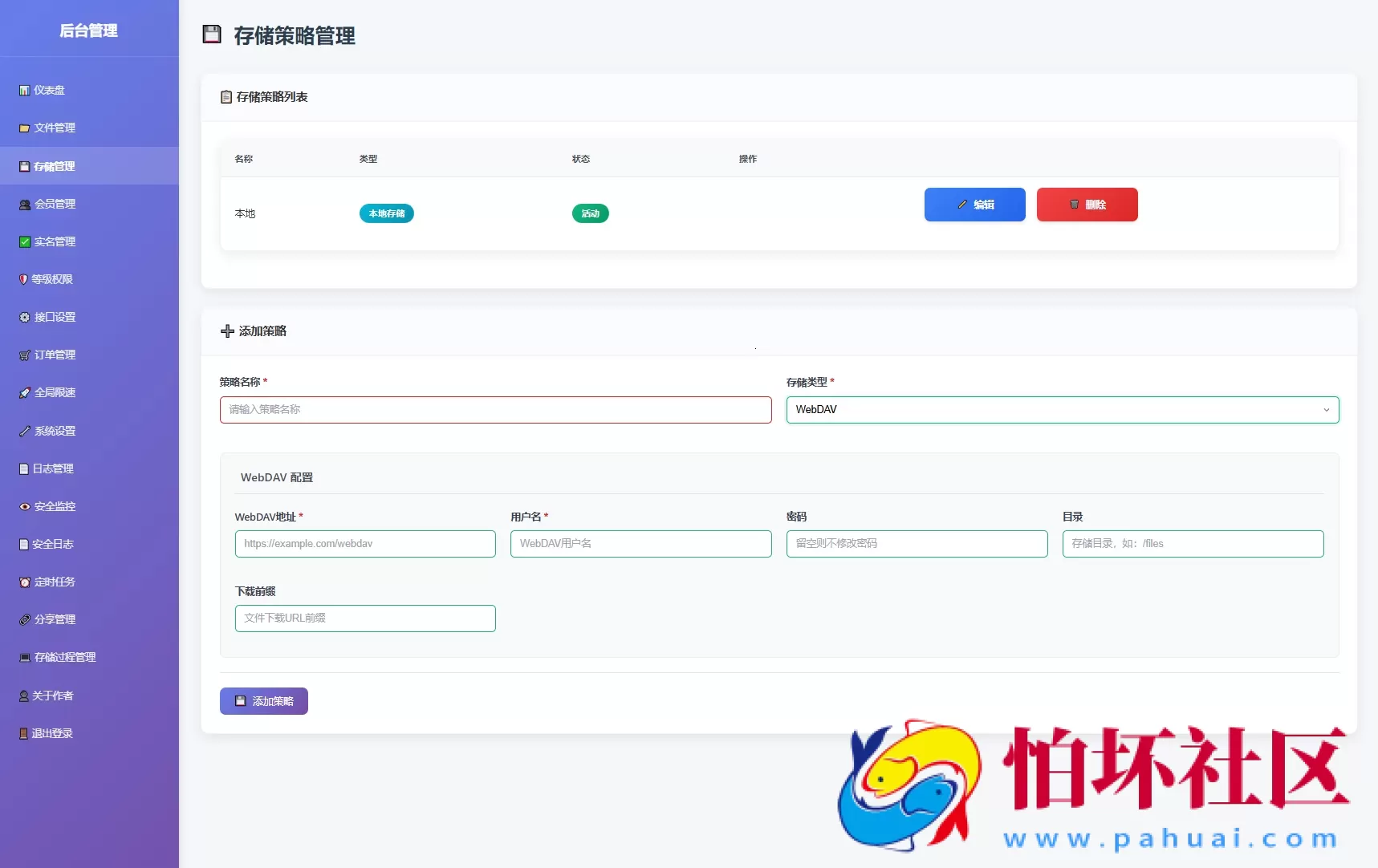Click the 编辑 edit button
Image resolution: width=1378 pixels, height=868 pixels.
[974, 205]
